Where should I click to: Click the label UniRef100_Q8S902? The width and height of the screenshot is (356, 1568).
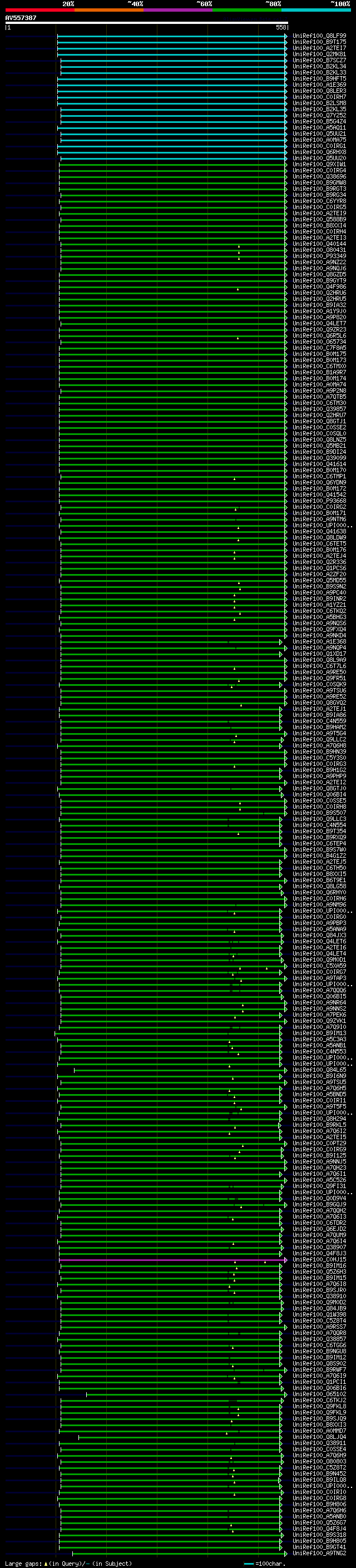pos(319,1363)
